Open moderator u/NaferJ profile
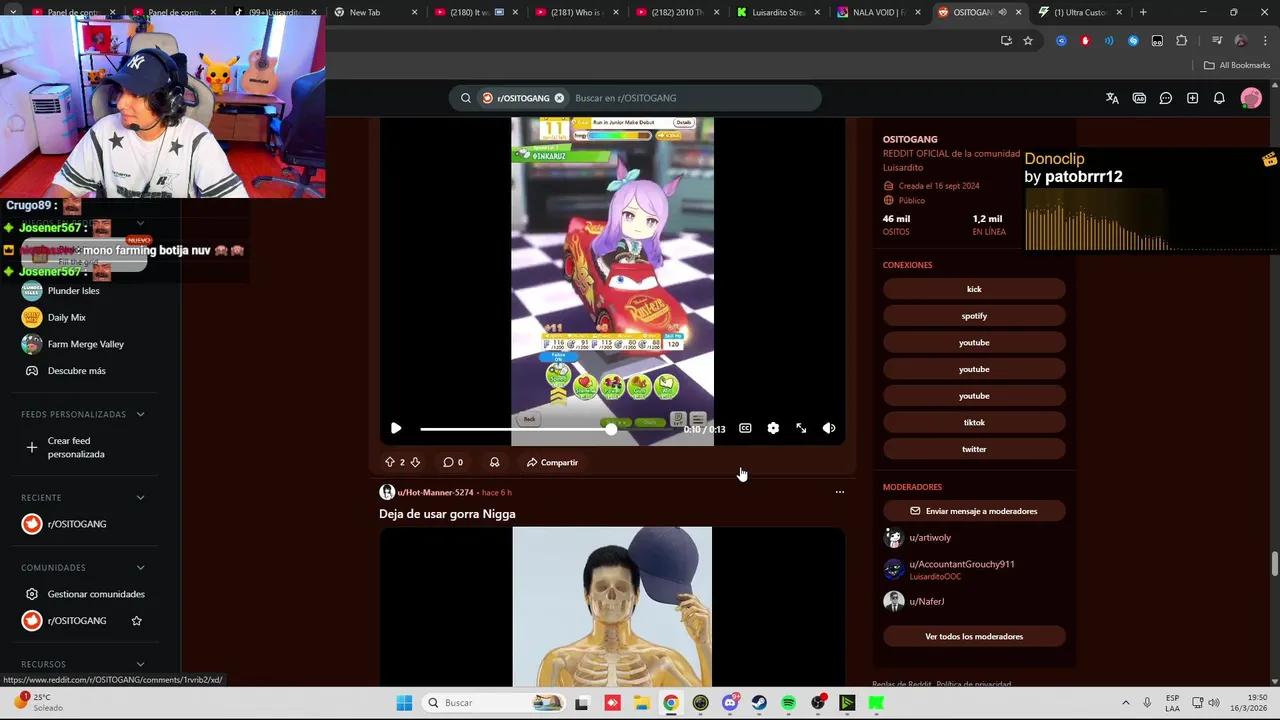 pos(926,601)
